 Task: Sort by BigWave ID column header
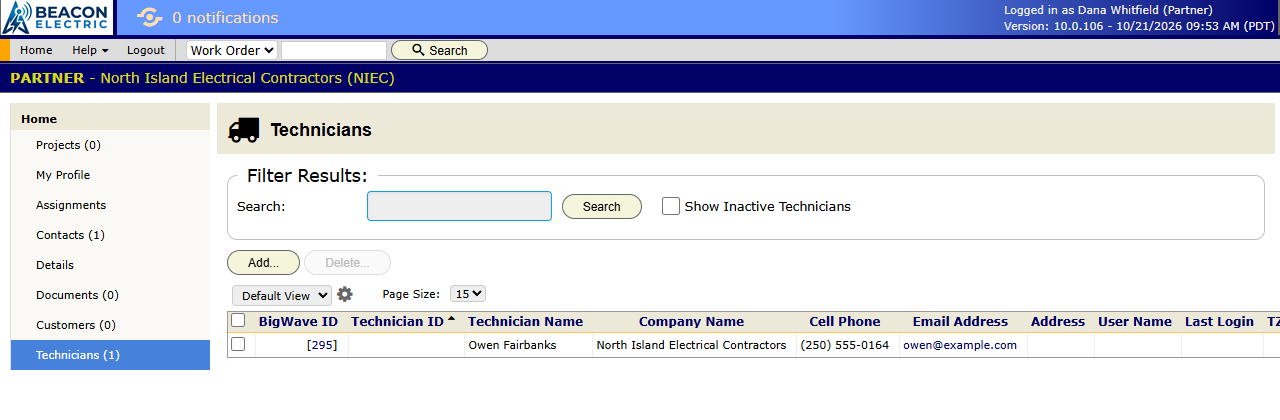tap(298, 321)
